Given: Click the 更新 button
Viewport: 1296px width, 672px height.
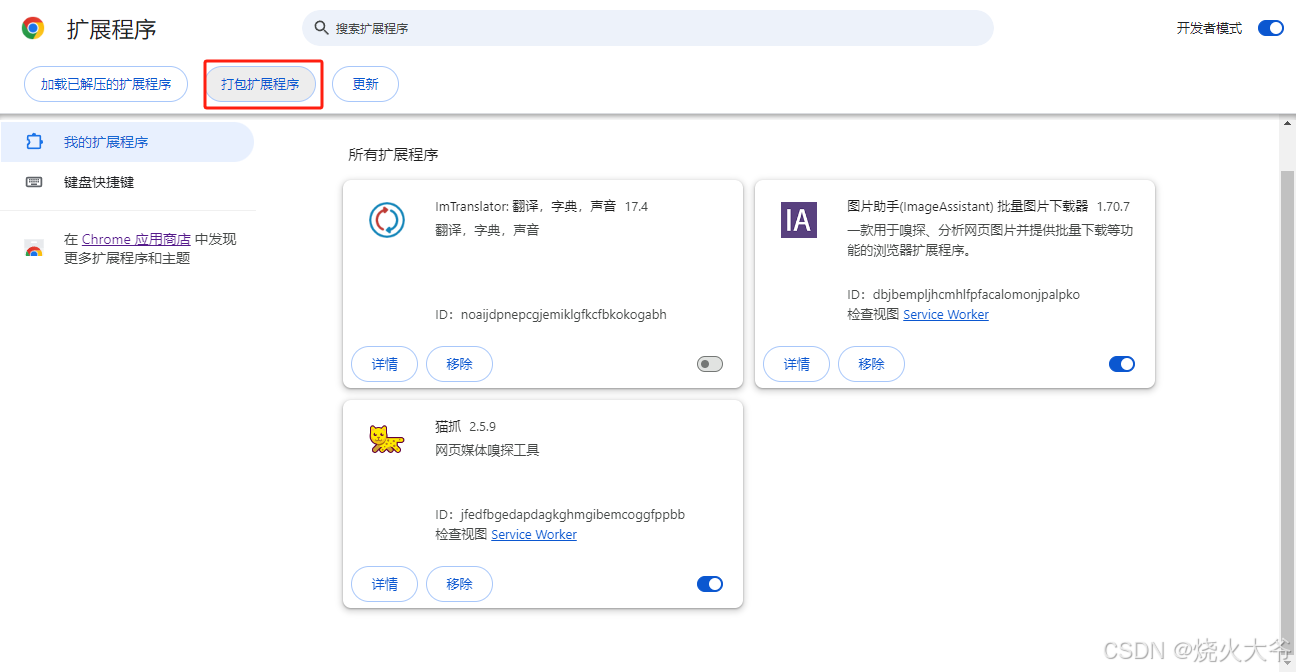Looking at the screenshot, I should 365,84.
